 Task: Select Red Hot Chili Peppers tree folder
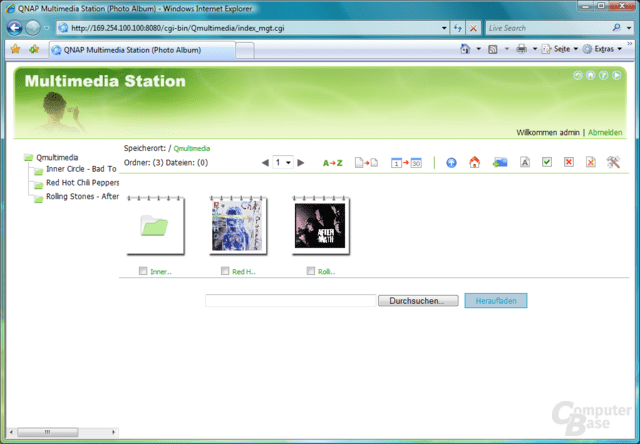82,182
